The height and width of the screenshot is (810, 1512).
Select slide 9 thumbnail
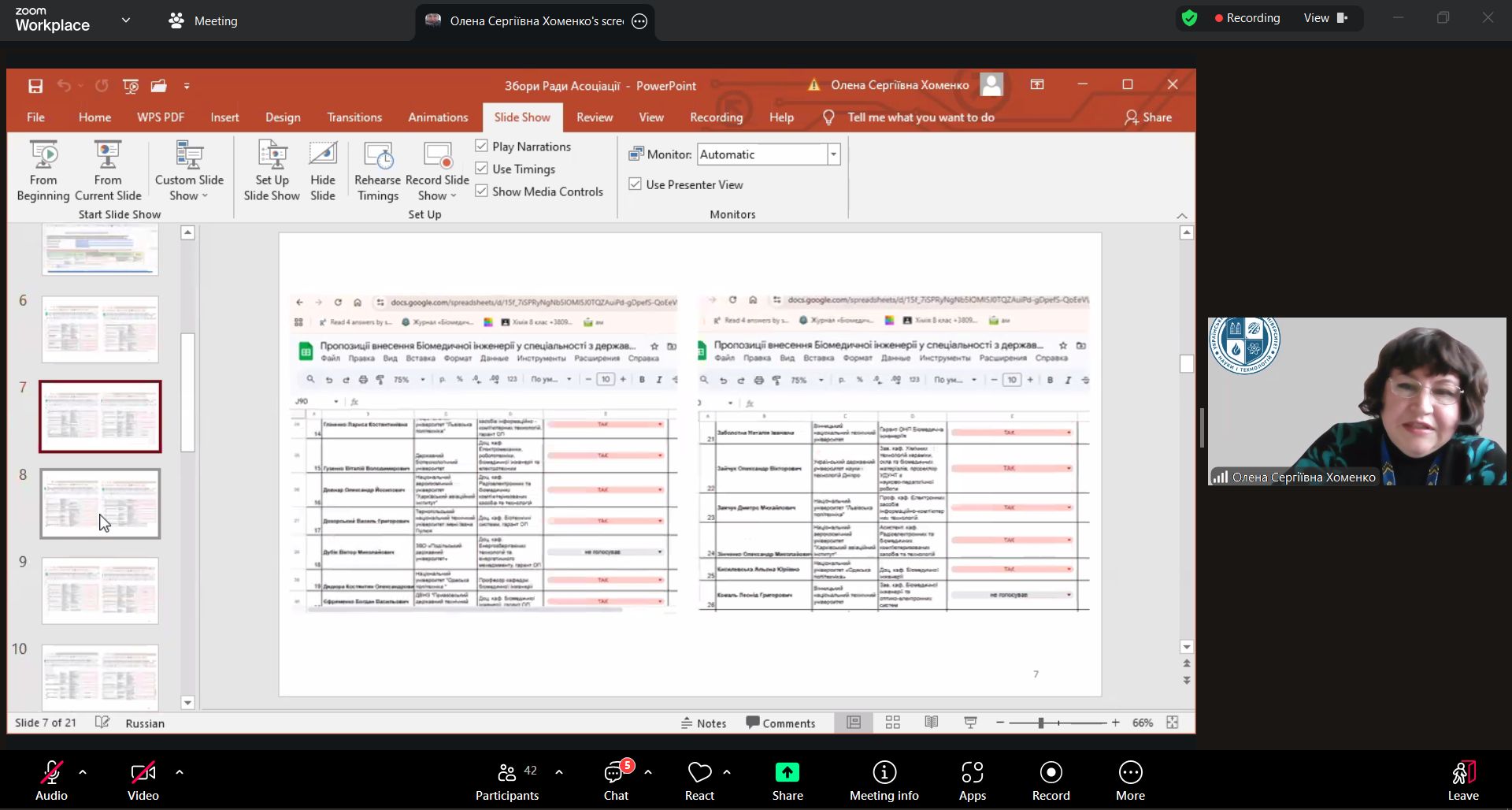click(100, 591)
